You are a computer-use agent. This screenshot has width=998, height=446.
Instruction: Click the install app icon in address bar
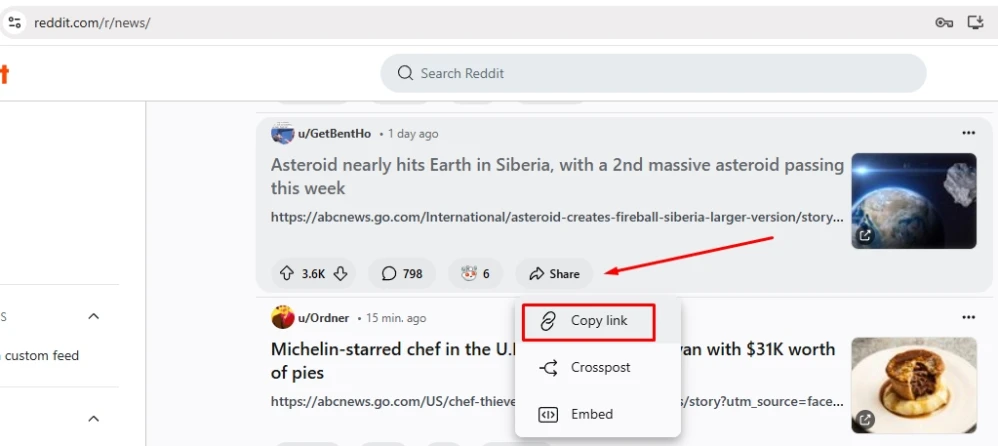point(977,22)
